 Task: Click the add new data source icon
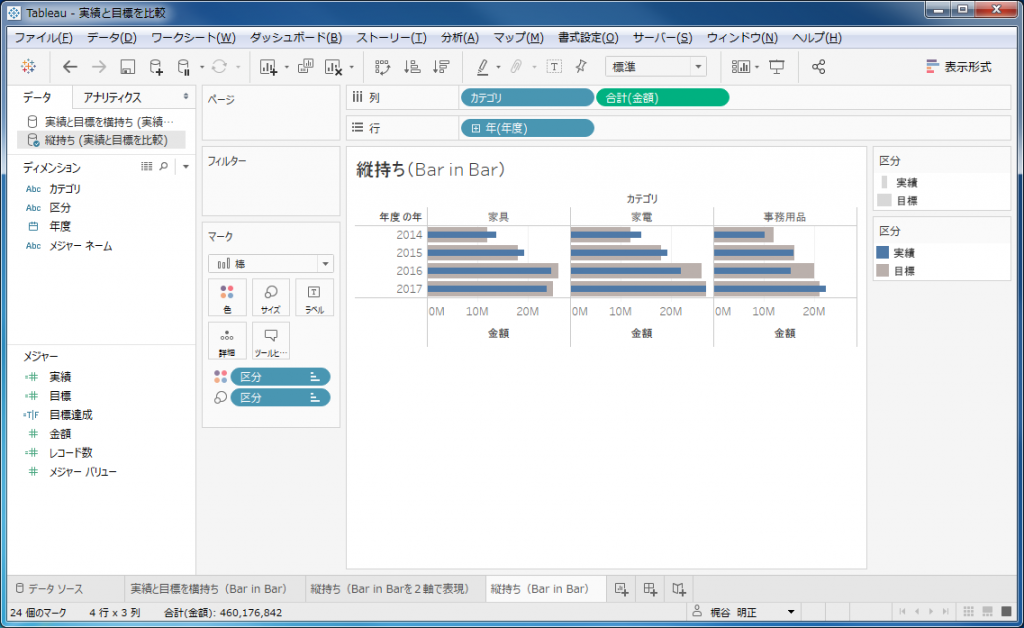(x=156, y=67)
